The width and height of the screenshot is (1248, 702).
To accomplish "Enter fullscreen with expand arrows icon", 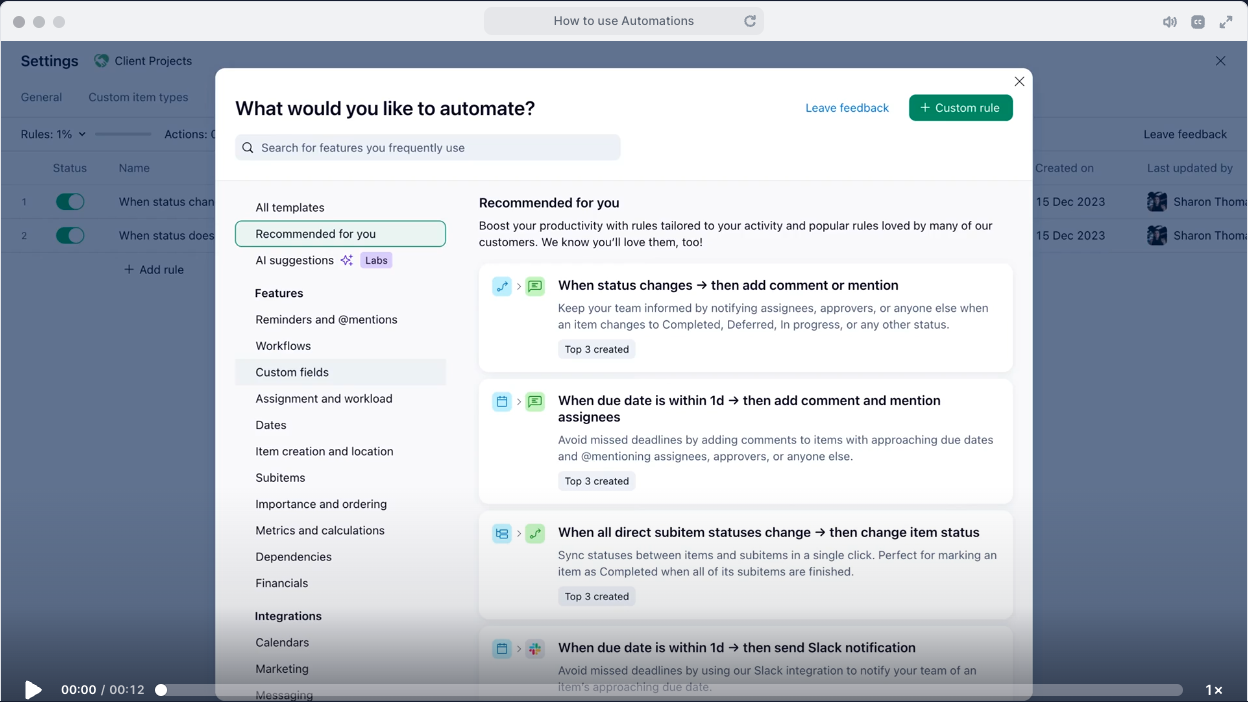I will 1226,22.
